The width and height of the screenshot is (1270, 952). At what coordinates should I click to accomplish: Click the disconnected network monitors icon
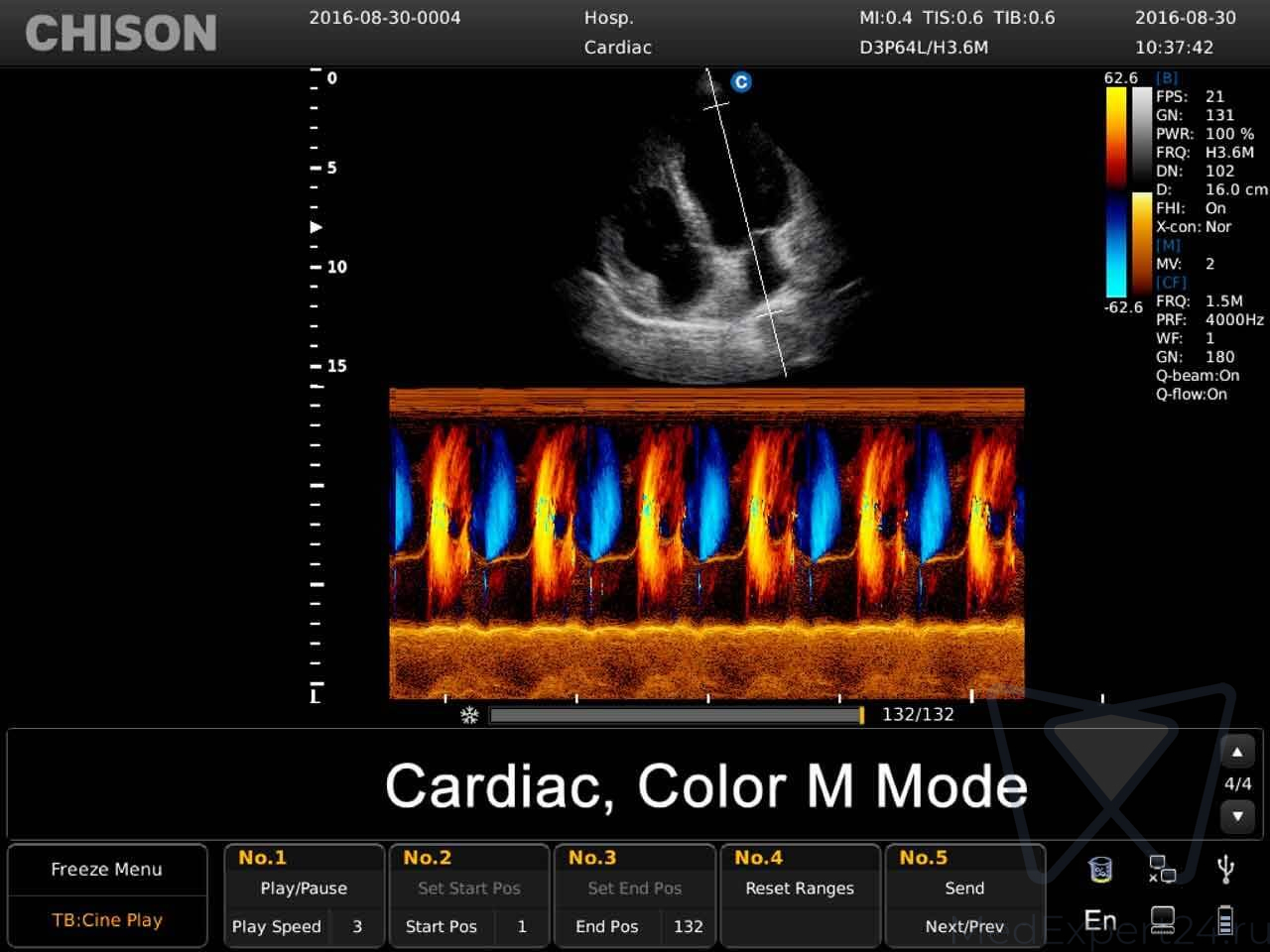[1162, 870]
